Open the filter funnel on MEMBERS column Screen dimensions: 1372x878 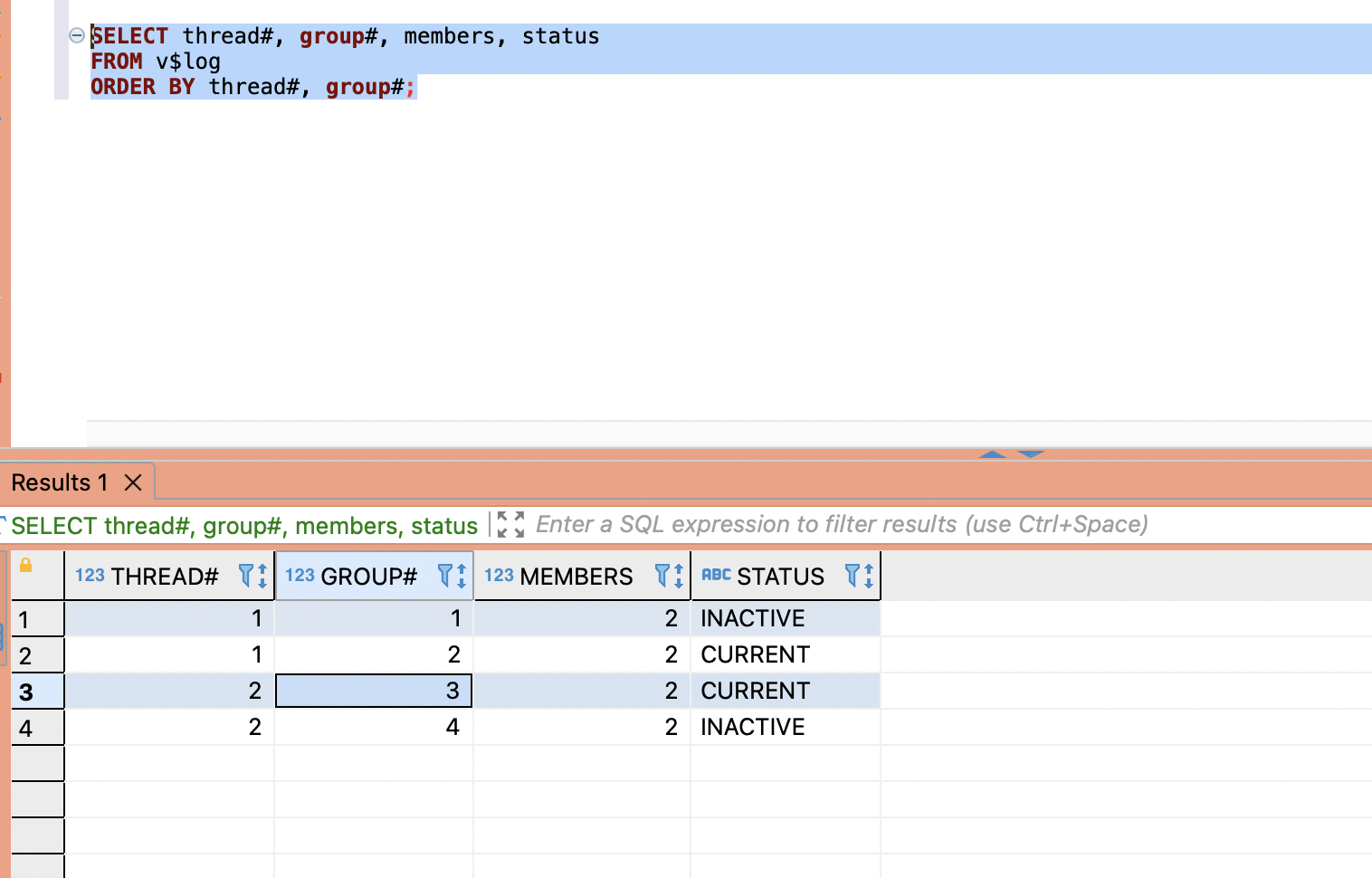662,576
